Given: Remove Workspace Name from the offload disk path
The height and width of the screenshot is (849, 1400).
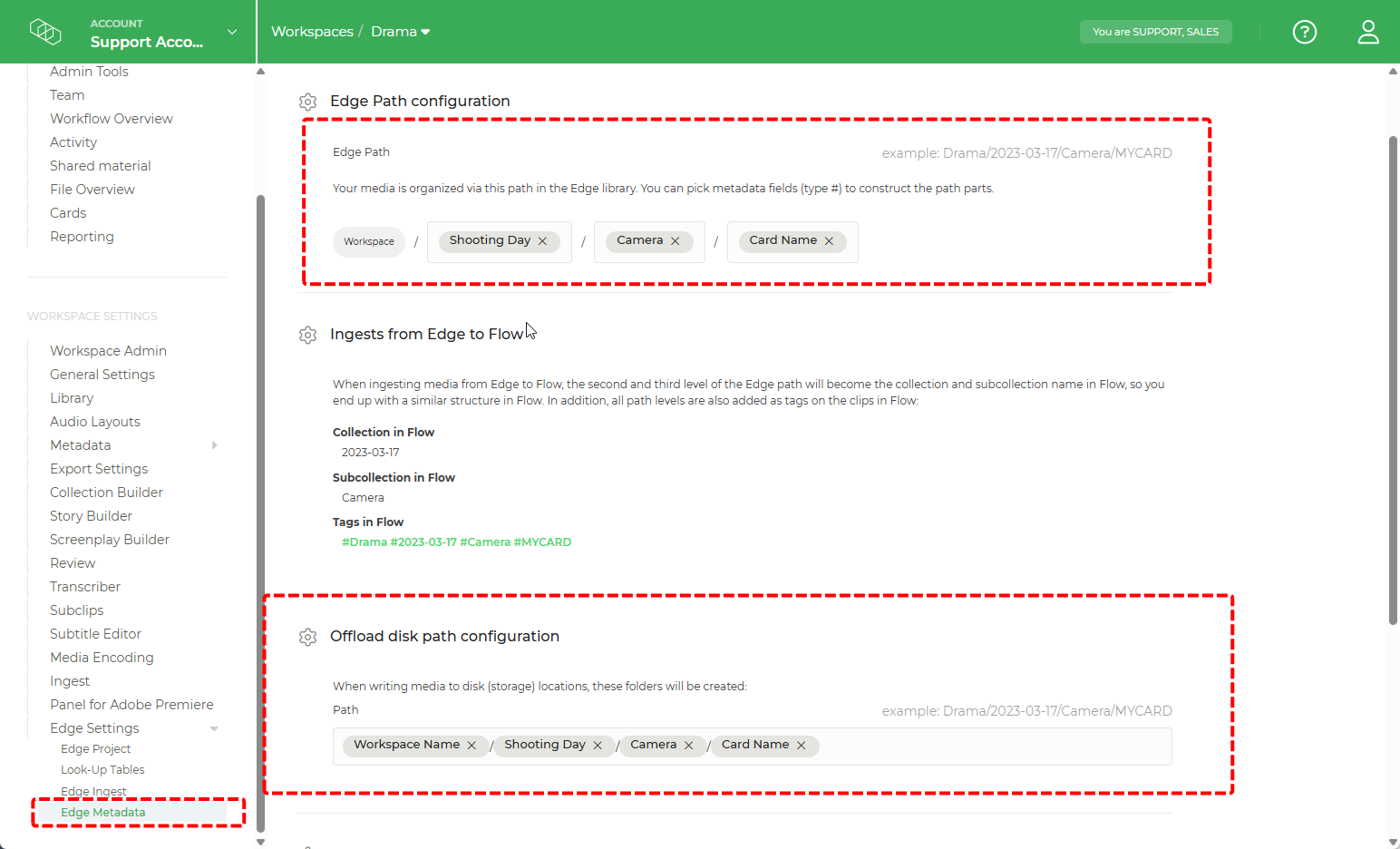Looking at the screenshot, I should [472, 745].
